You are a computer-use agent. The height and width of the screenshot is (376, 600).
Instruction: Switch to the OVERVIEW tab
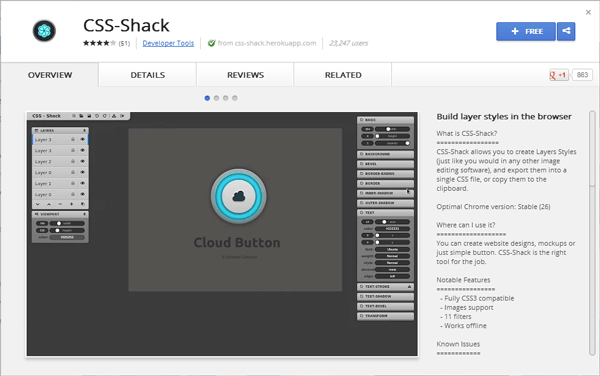[50, 75]
